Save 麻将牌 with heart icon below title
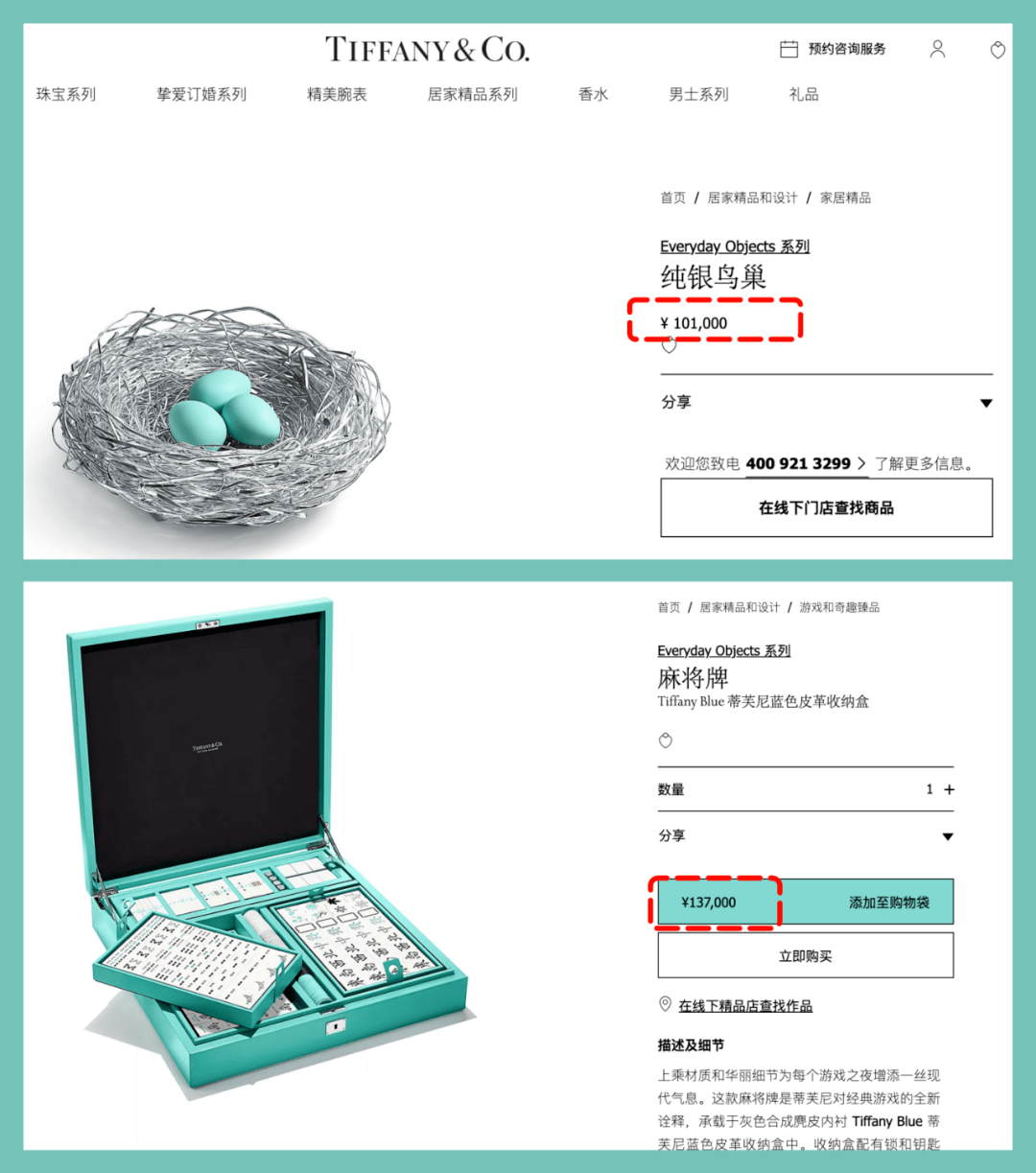Screen dimensions: 1036x1173 [666, 740]
